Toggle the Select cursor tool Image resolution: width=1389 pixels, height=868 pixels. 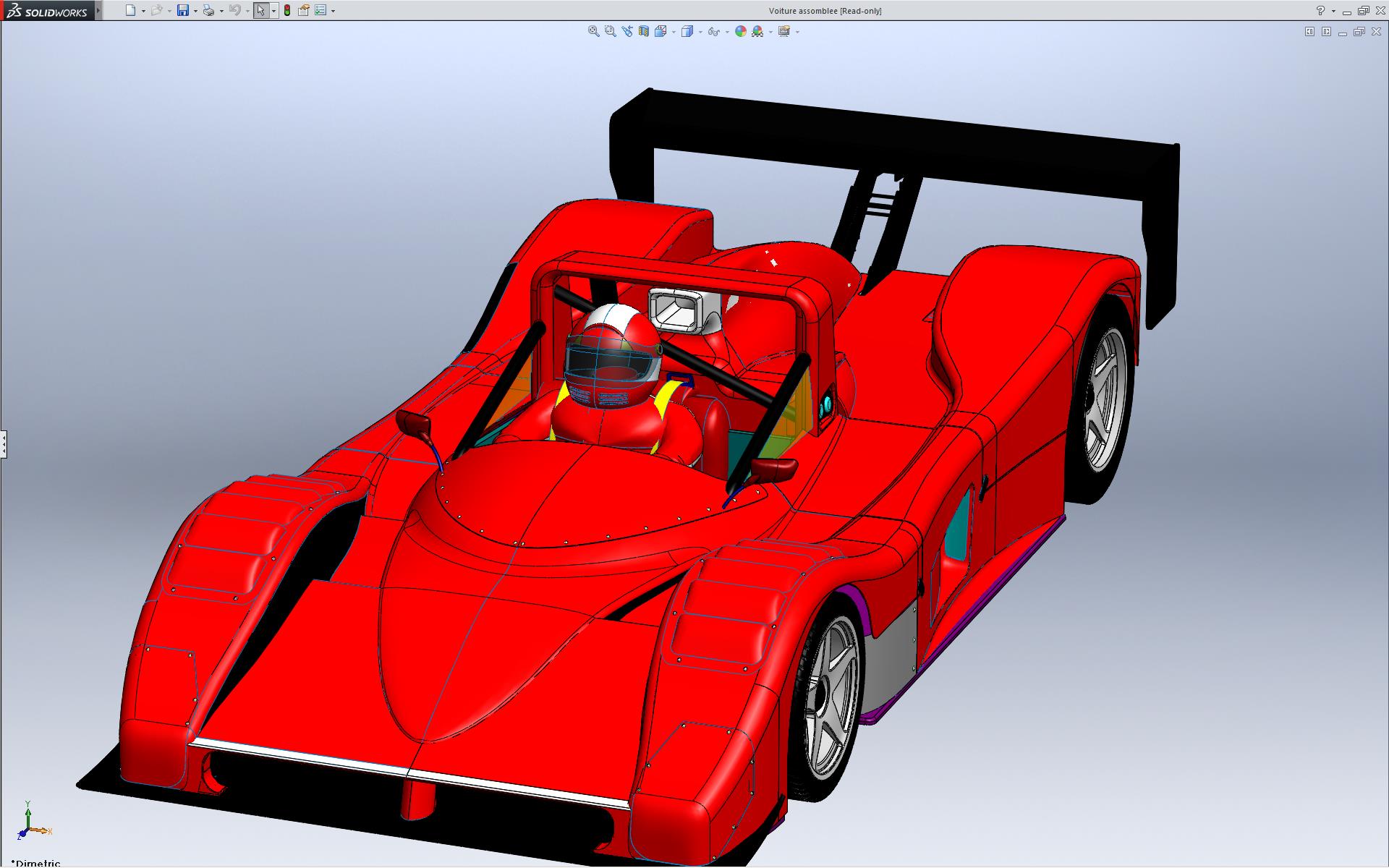[260, 10]
